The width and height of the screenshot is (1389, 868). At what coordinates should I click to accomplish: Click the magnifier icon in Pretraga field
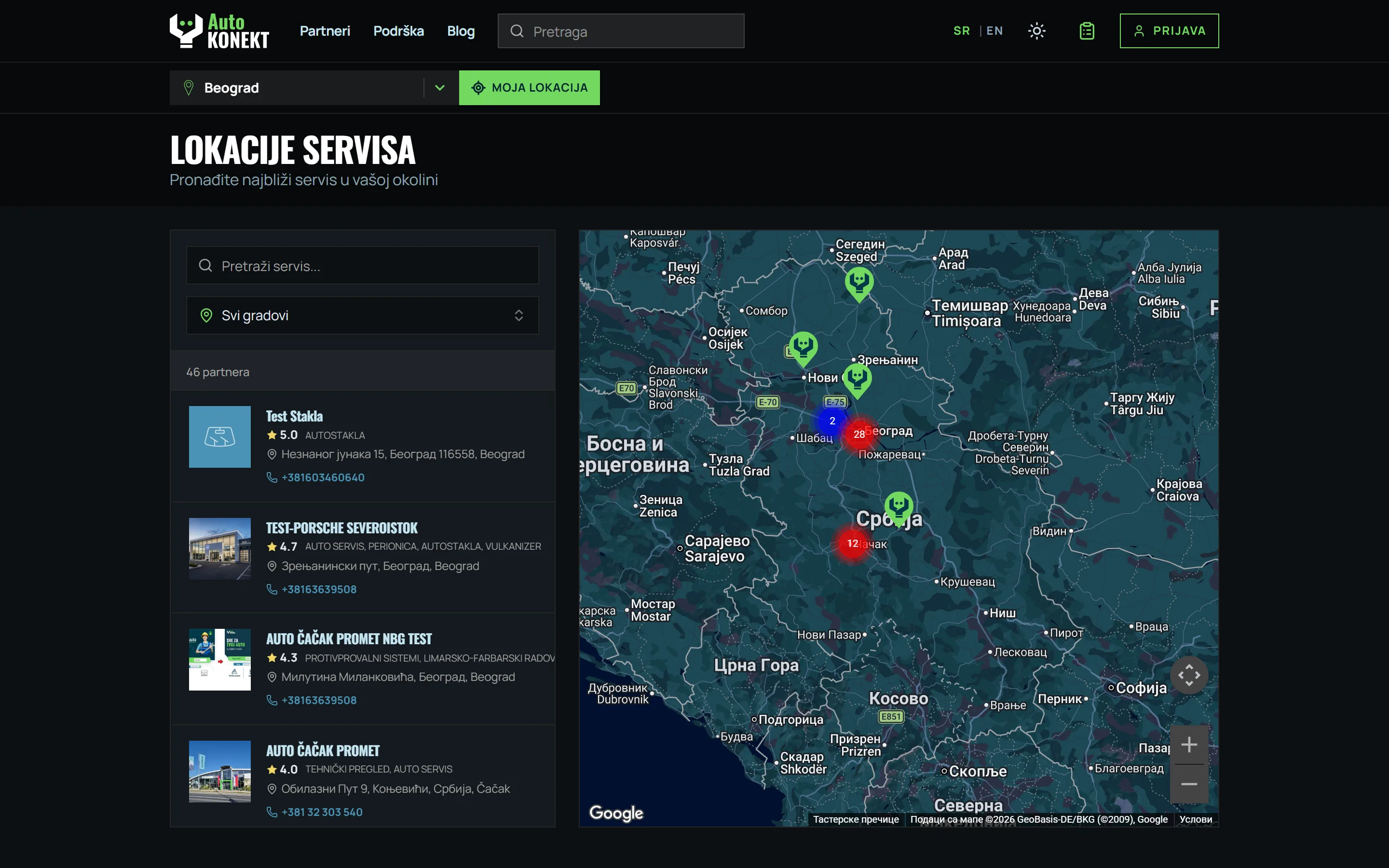[x=517, y=31]
